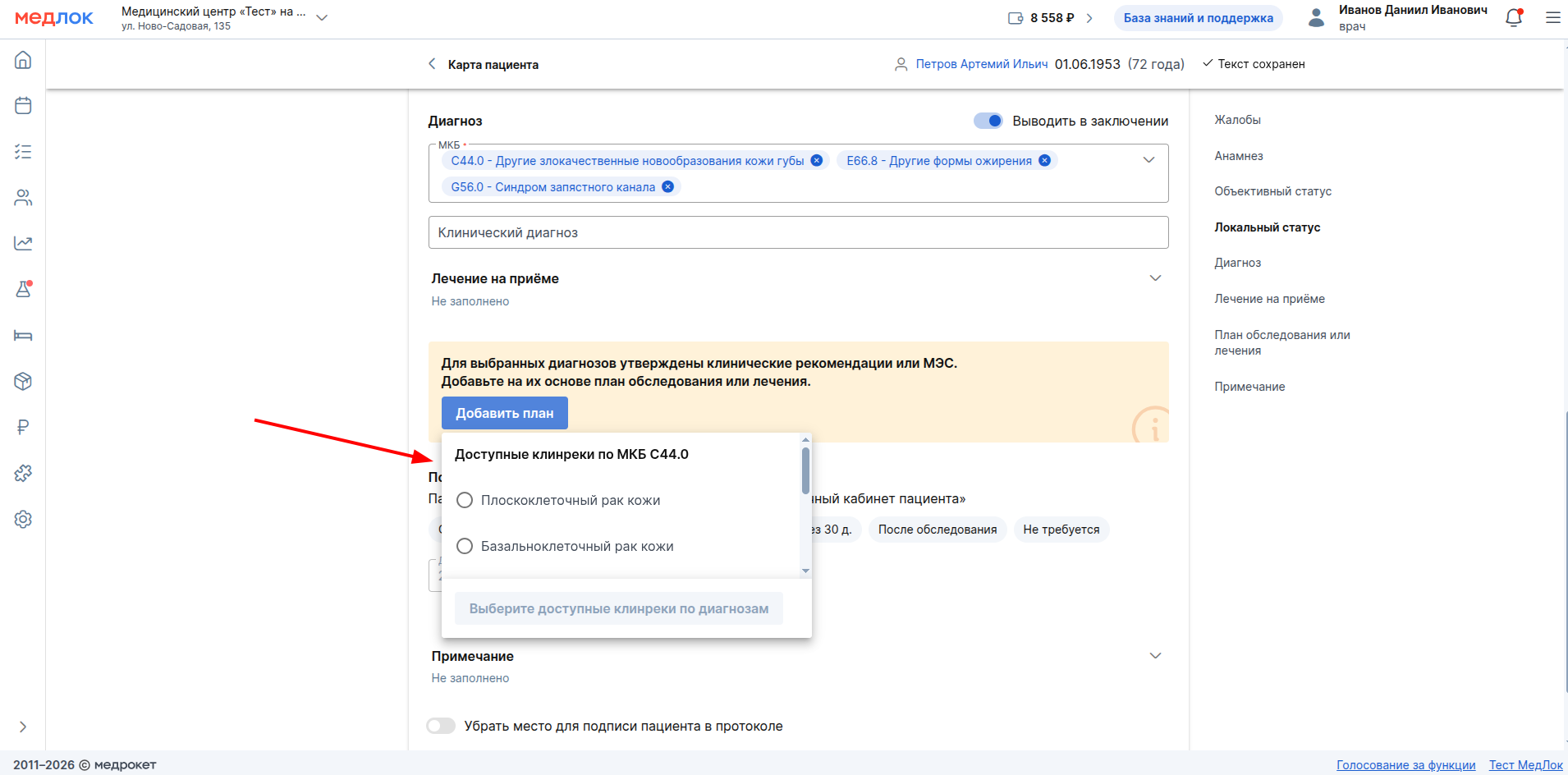The image size is (1568, 775).
Task: Toggle 'Выводить в заключении' switch
Action: [988, 122]
